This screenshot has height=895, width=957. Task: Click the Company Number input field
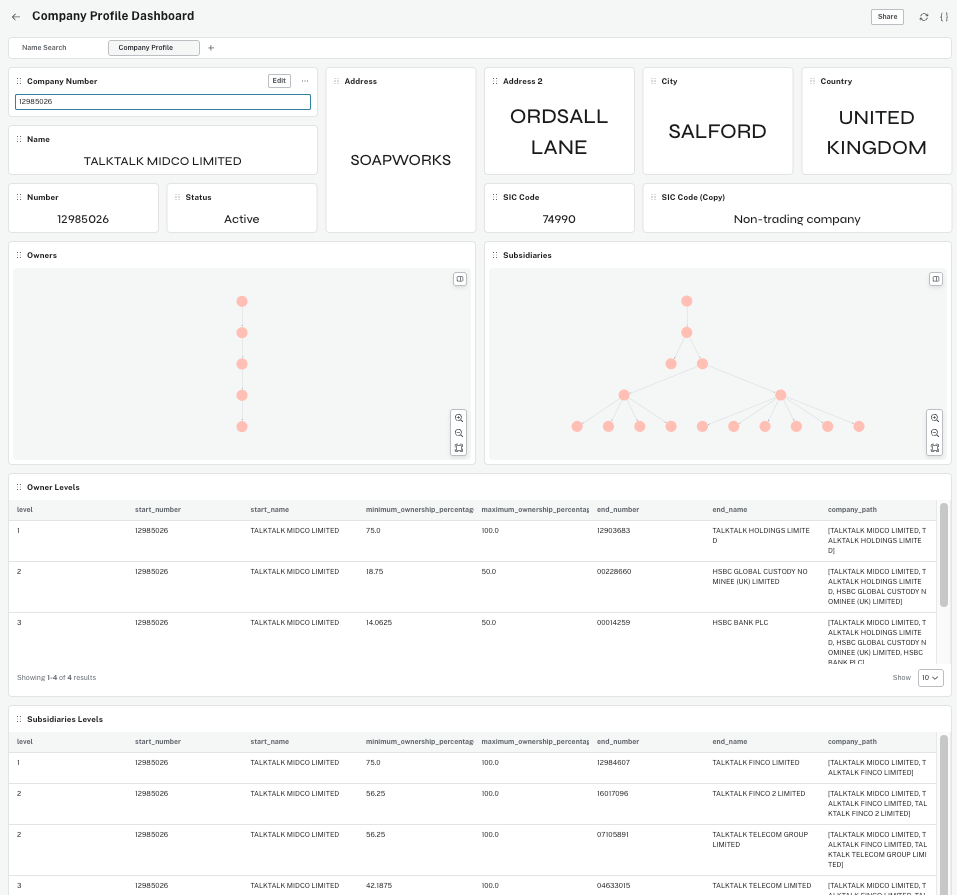click(162, 102)
